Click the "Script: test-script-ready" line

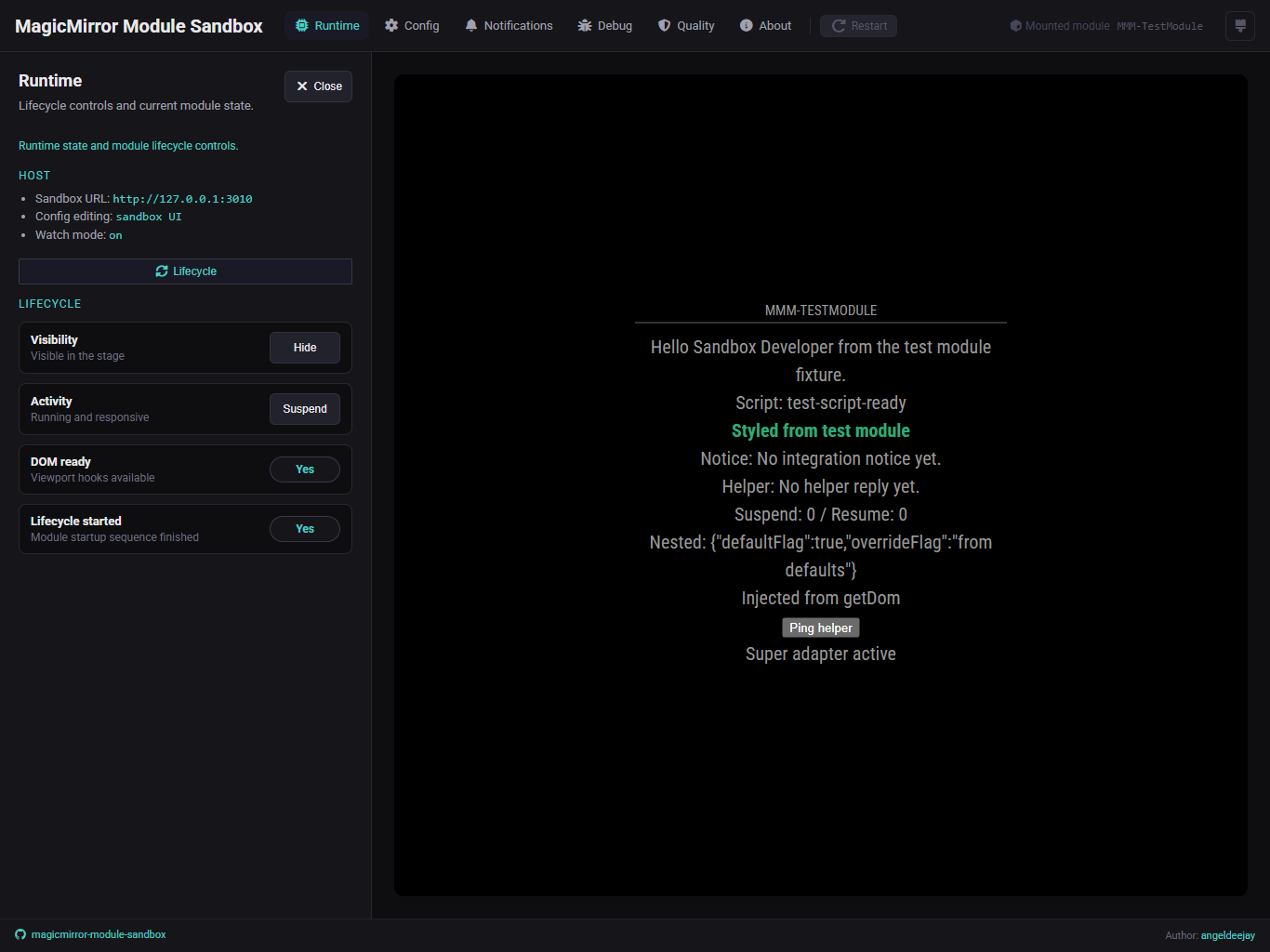(821, 403)
